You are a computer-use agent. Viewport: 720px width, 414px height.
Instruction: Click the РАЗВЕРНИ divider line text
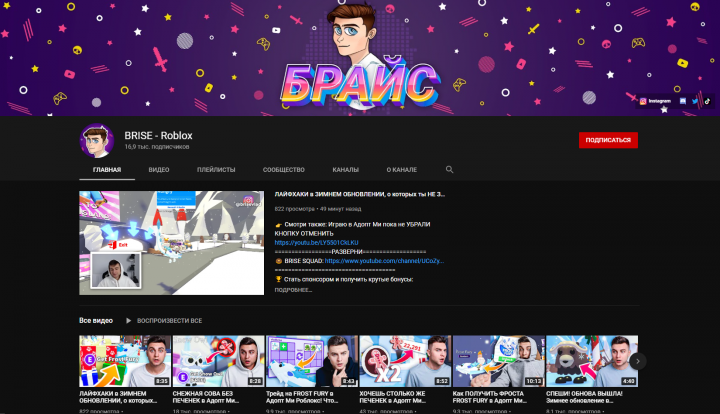(350, 252)
